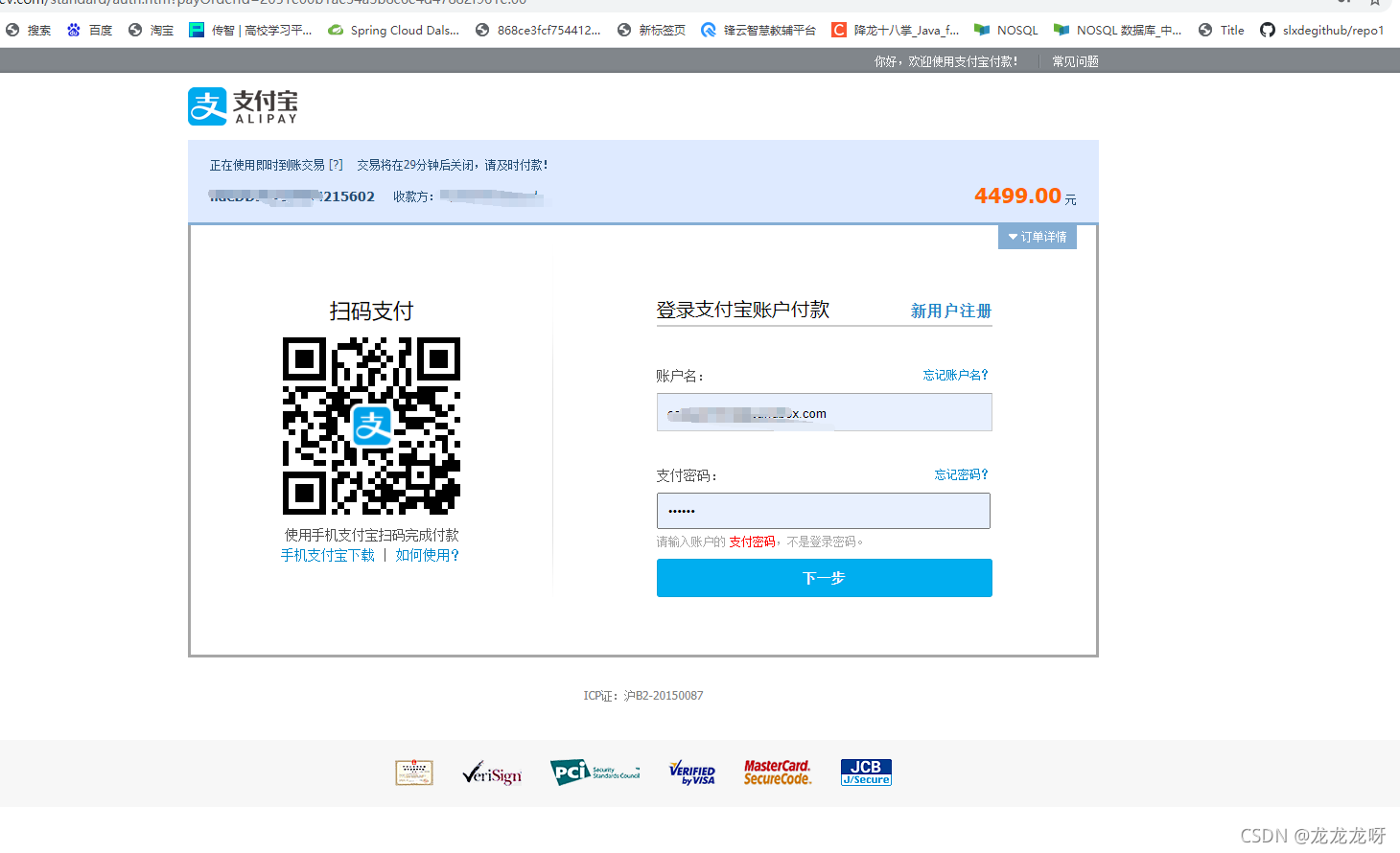Click 忘记密码? link

click(961, 474)
